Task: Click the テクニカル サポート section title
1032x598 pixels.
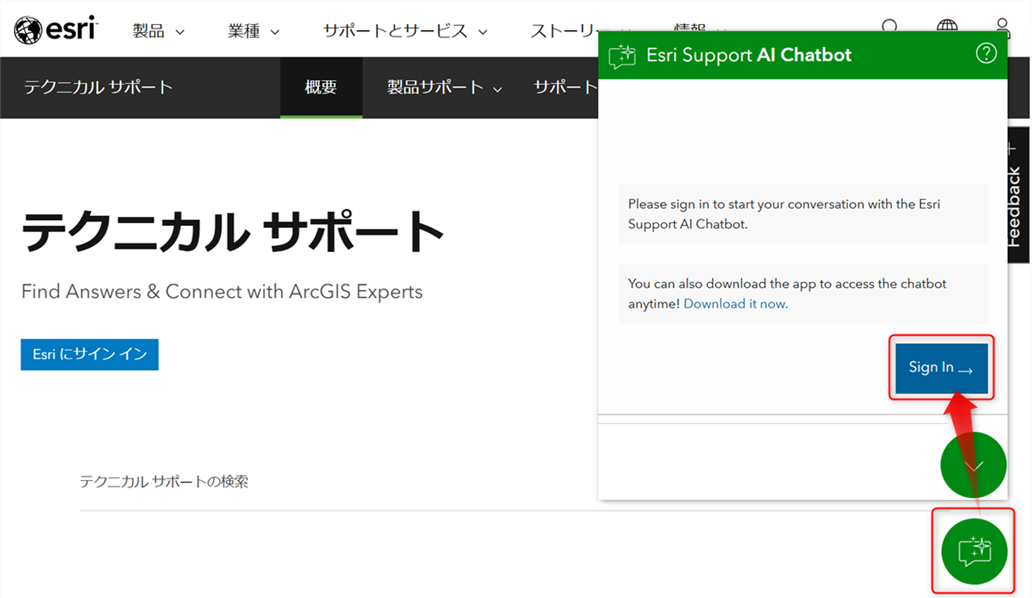Action: click(x=99, y=87)
